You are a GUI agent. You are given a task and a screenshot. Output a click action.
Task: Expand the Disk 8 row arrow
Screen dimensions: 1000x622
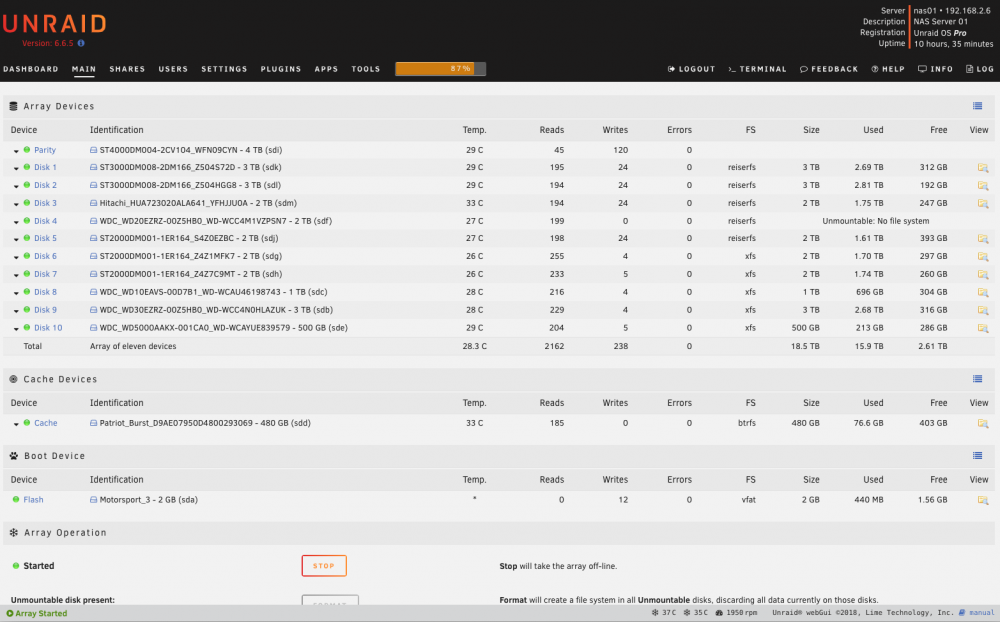[x=16, y=293]
